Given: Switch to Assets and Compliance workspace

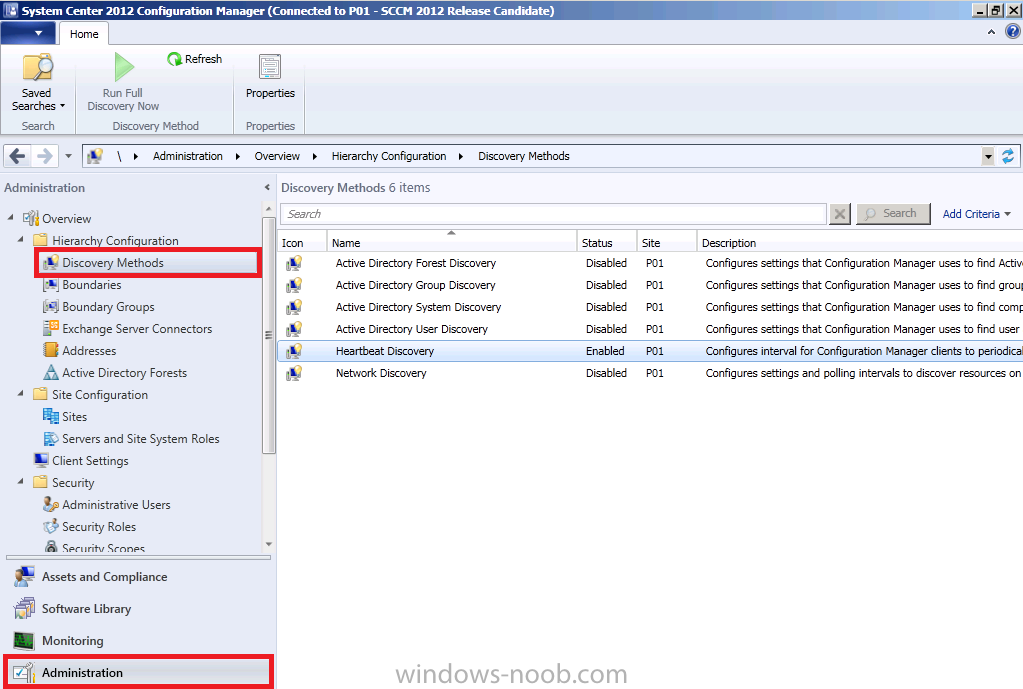Looking at the screenshot, I should (x=138, y=577).
